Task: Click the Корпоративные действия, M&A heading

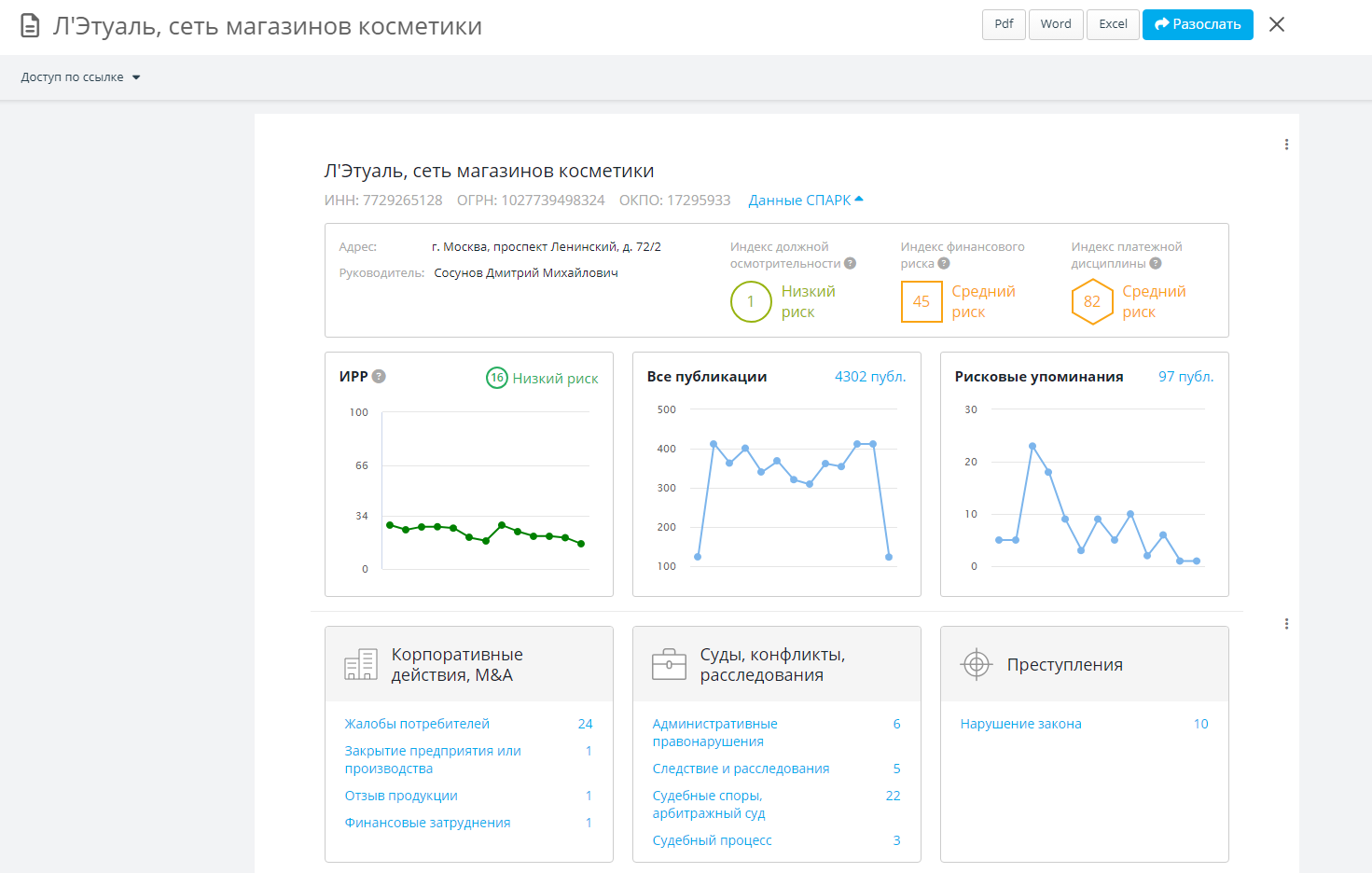Action: pos(457,665)
